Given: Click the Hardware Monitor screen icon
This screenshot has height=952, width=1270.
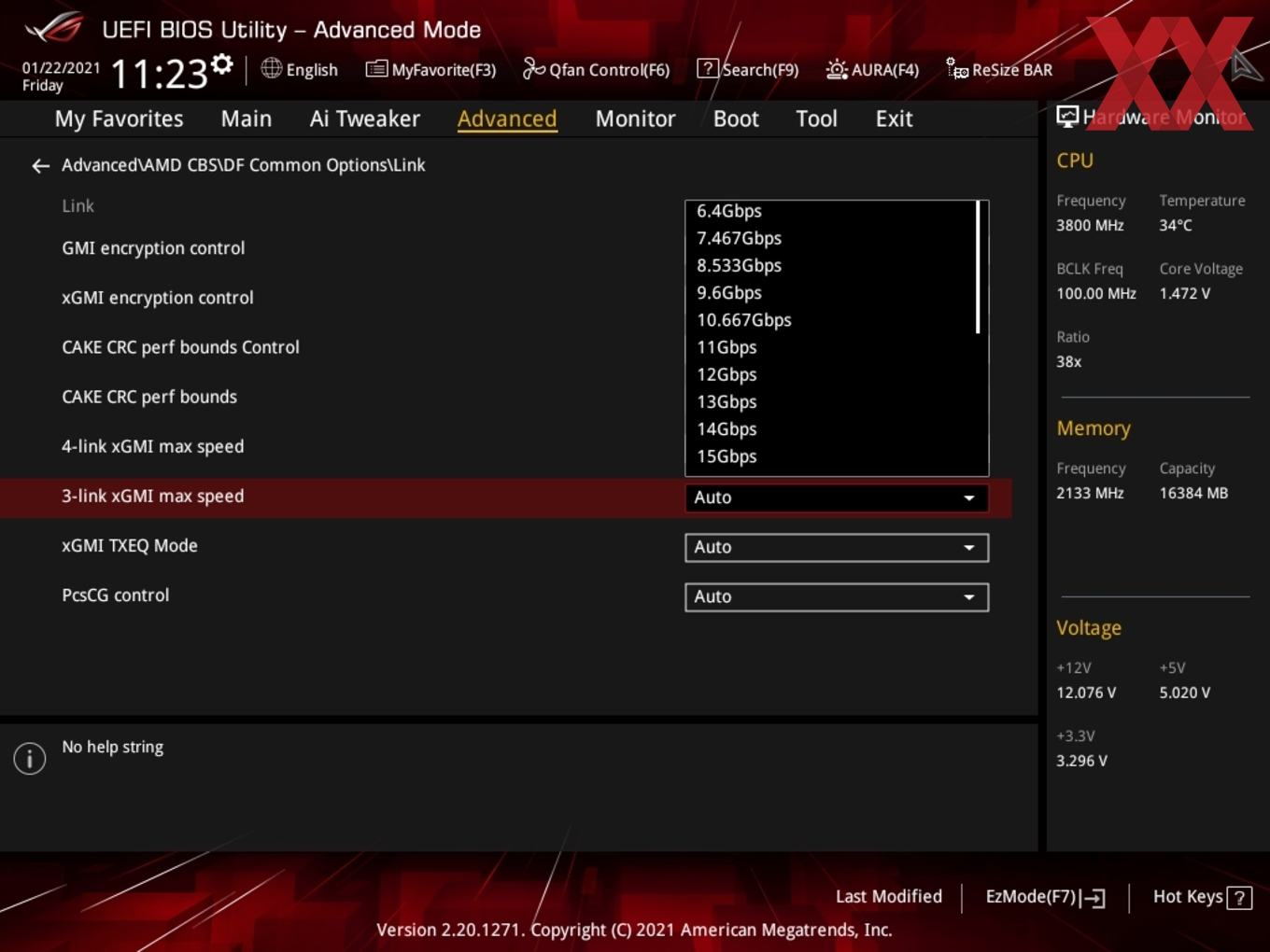Looking at the screenshot, I should [x=1067, y=117].
